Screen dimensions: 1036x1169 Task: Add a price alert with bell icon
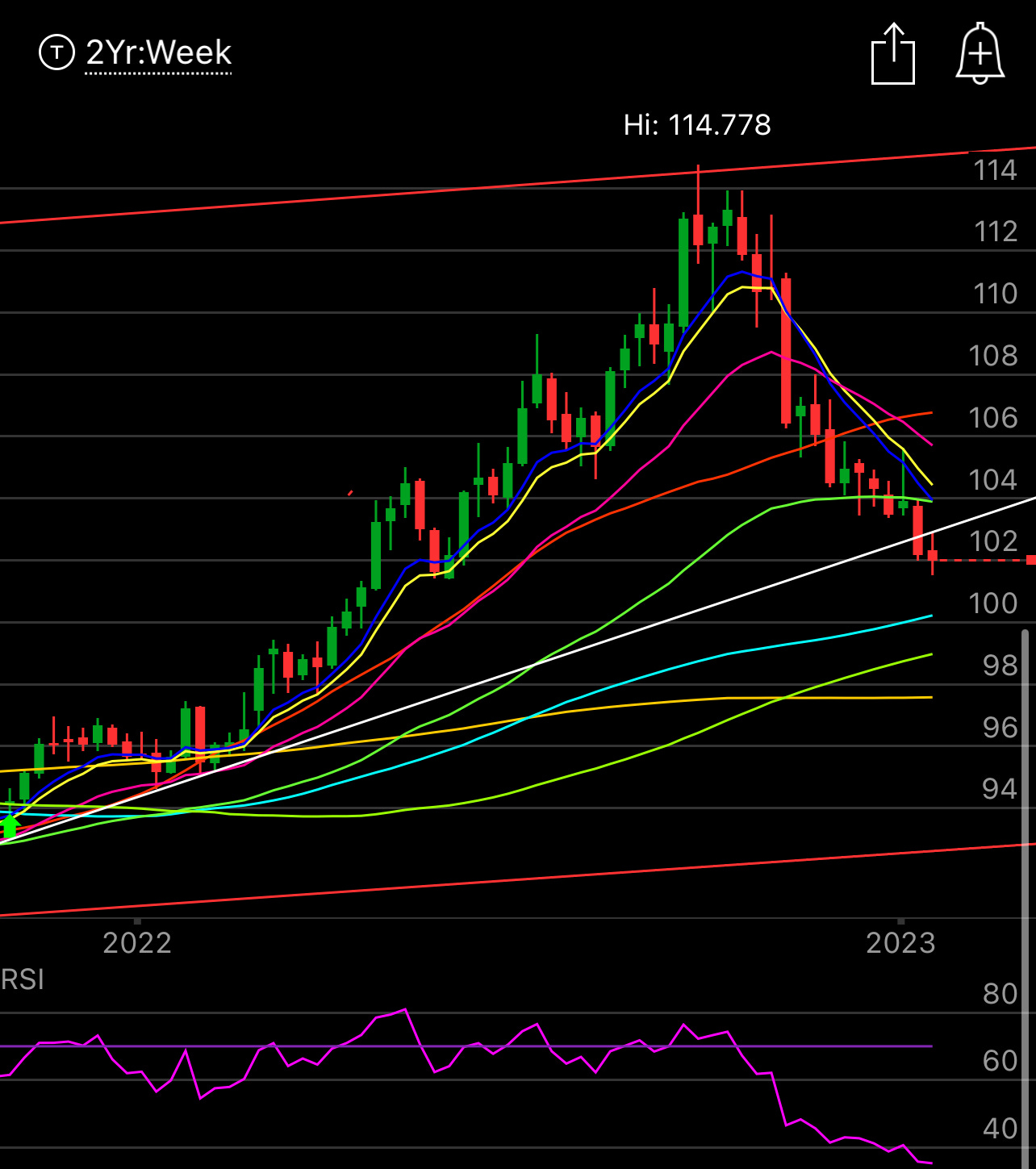click(x=980, y=53)
